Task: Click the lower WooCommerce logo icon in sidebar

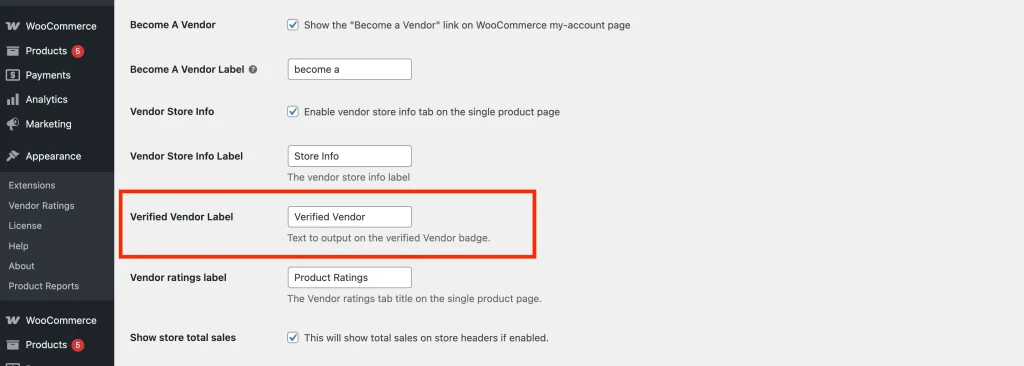Action: [x=12, y=320]
